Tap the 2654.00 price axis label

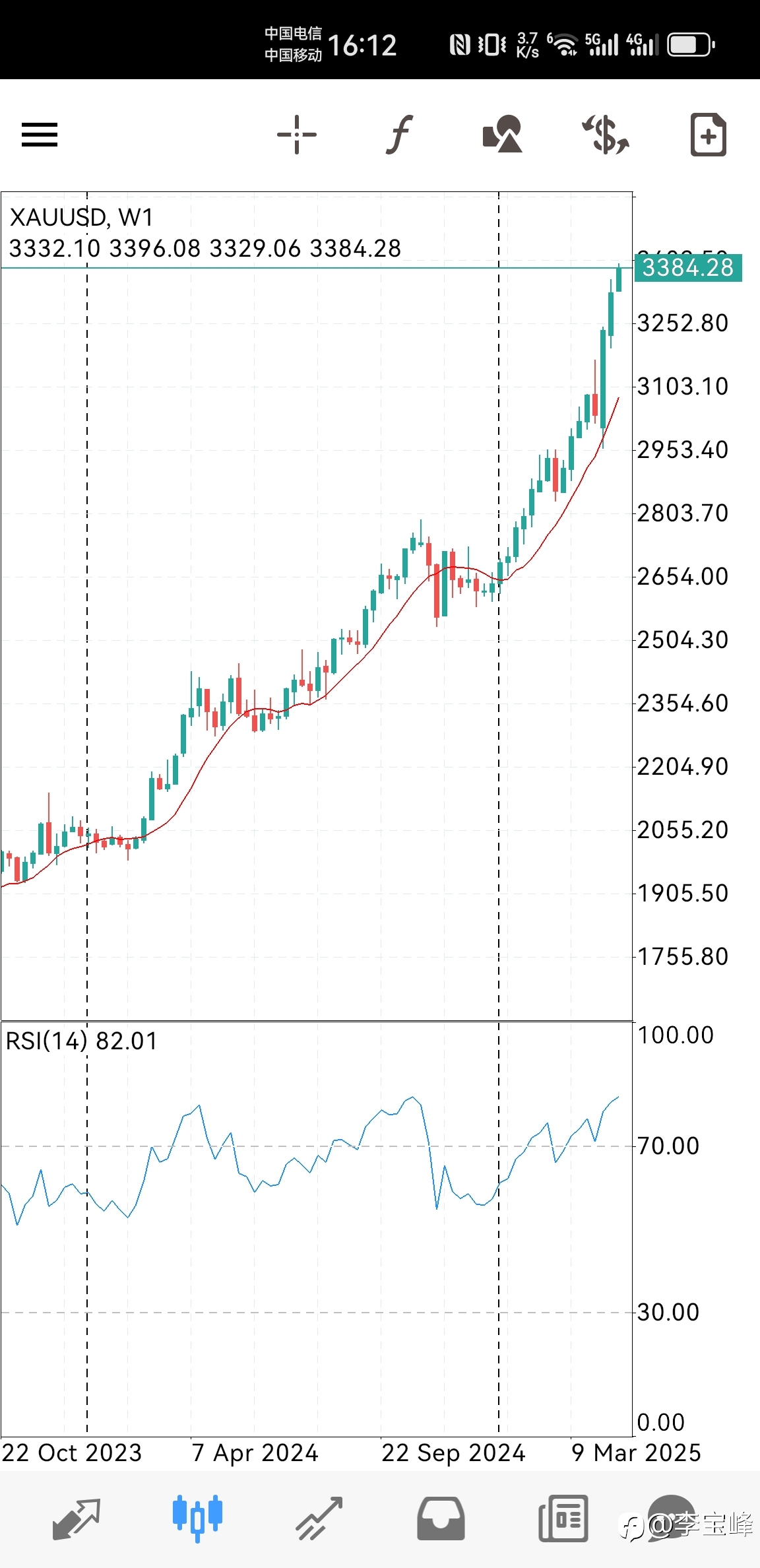[683, 577]
